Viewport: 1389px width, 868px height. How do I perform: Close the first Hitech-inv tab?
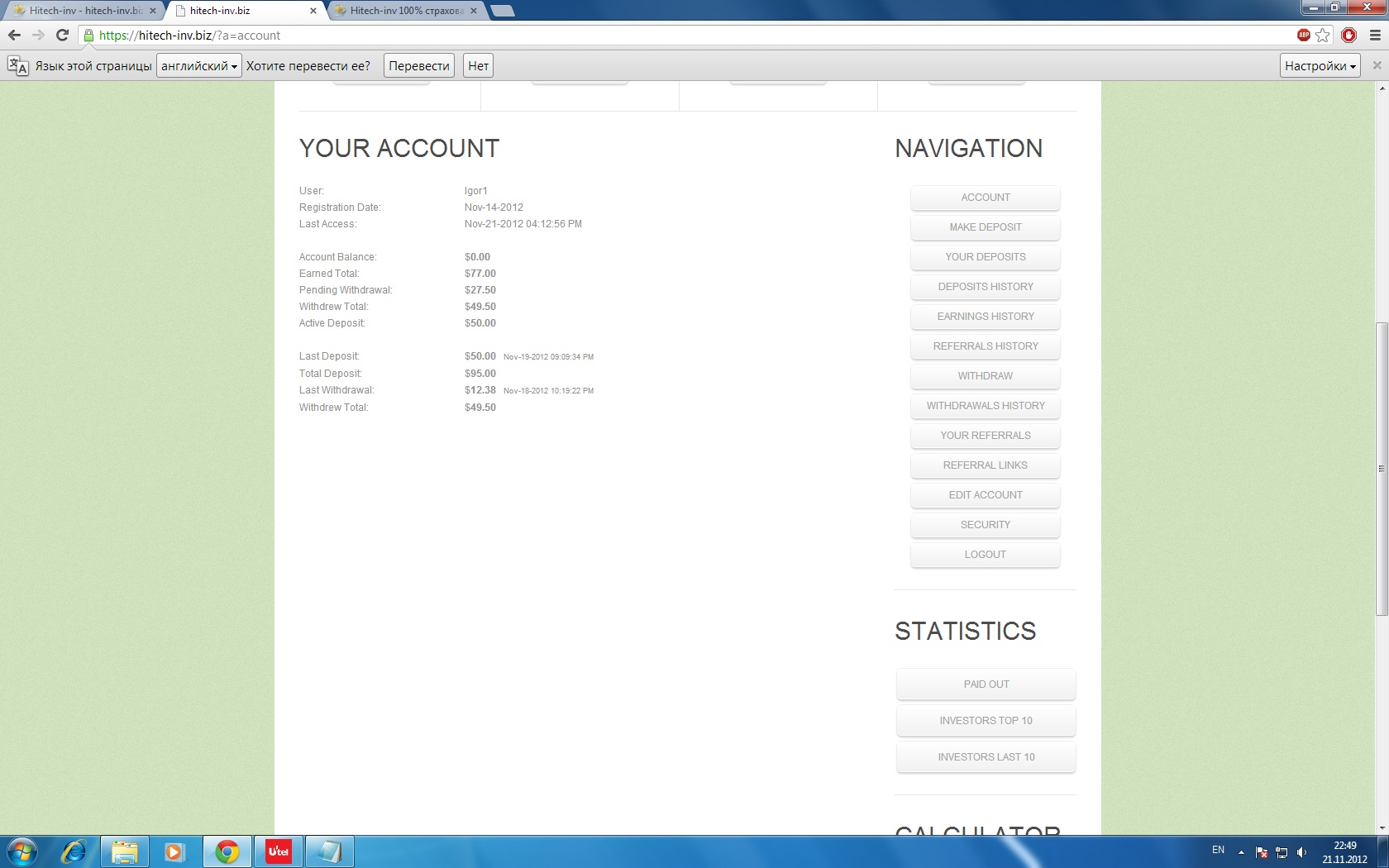click(x=153, y=11)
